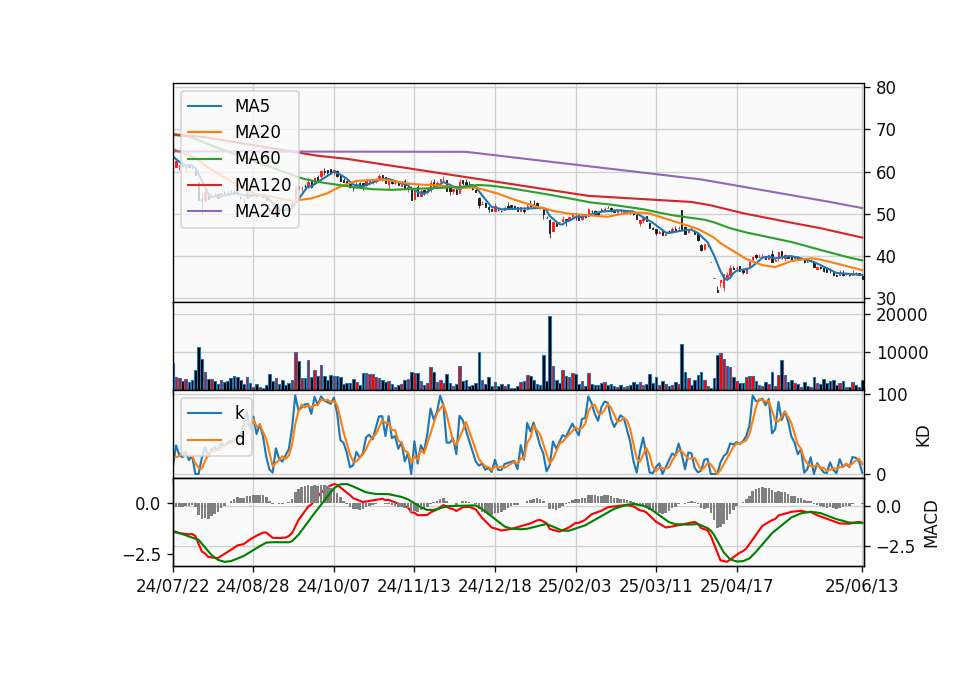Click the 24/11/13 date axis label
This screenshot has width=960, height=690.
(414, 586)
